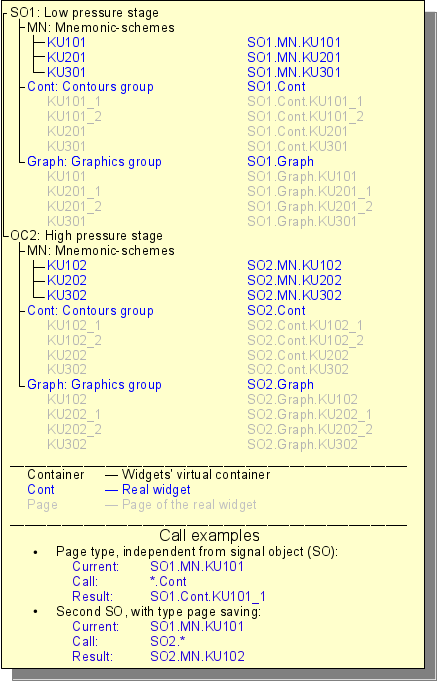Click the 'SO2.*' call value
This screenshot has width=437, height=681.
[168, 641]
